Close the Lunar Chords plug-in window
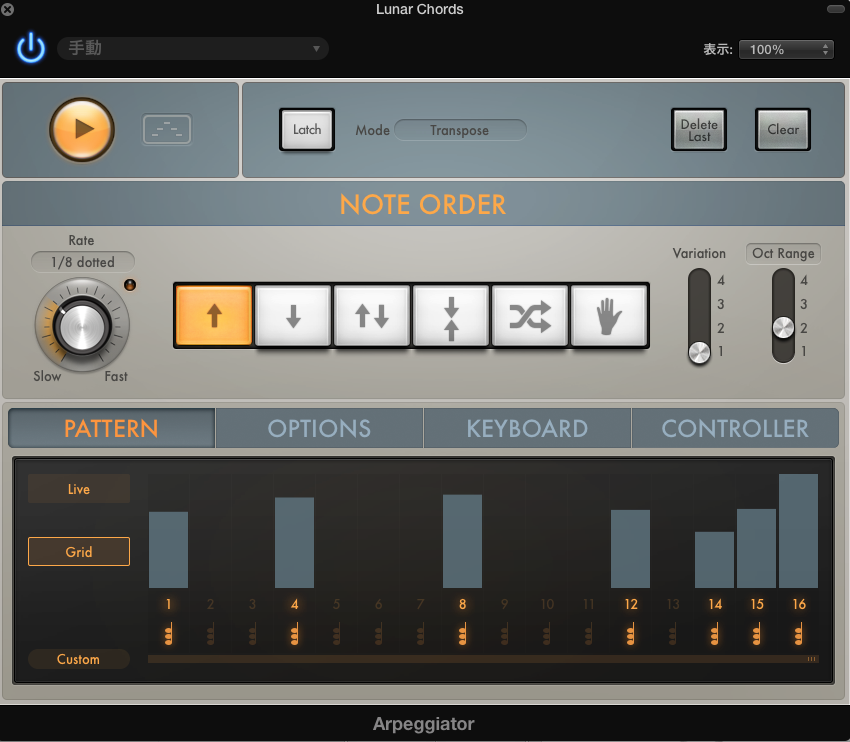 [x=8, y=9]
